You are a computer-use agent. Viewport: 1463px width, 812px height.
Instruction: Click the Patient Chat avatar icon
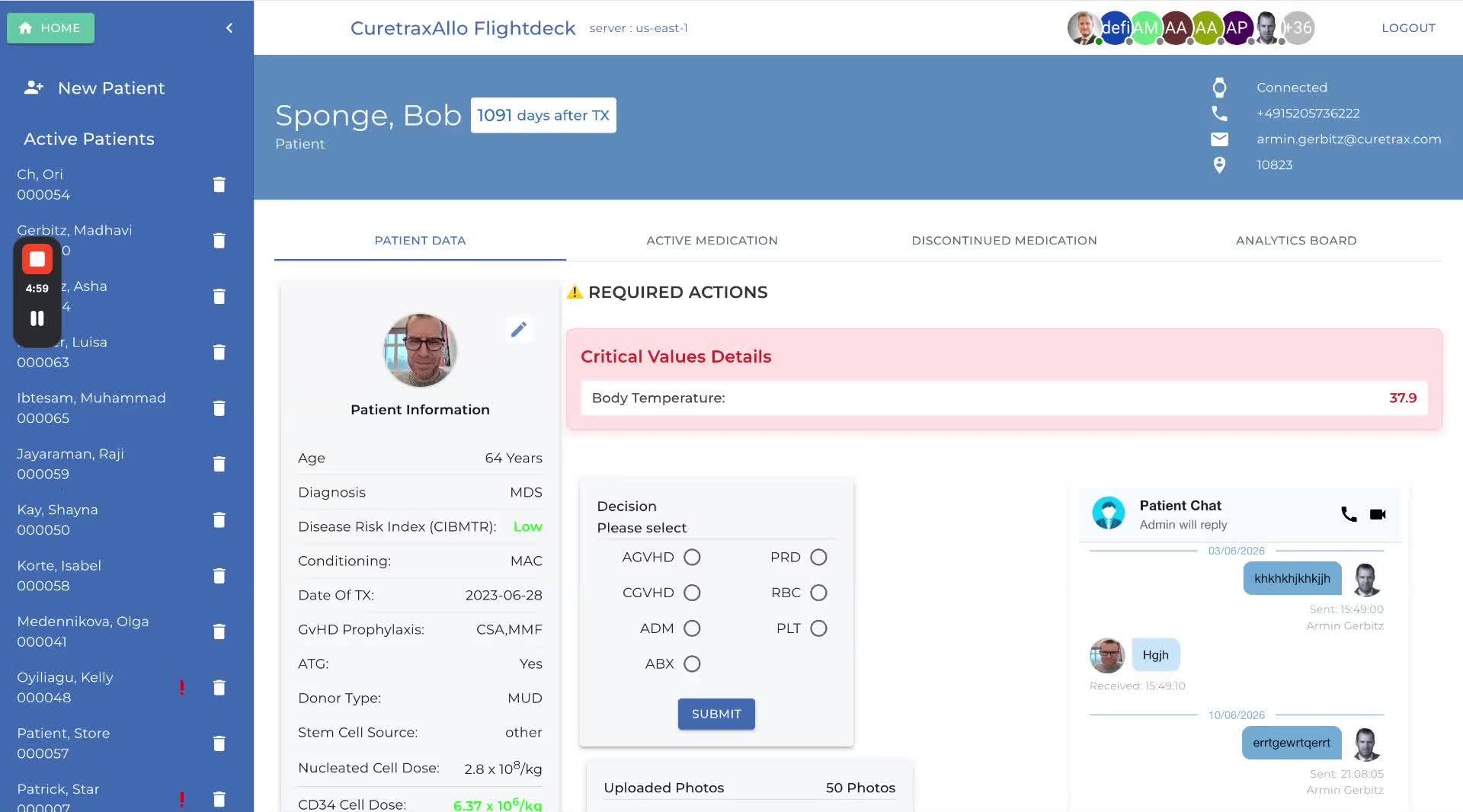click(x=1109, y=513)
